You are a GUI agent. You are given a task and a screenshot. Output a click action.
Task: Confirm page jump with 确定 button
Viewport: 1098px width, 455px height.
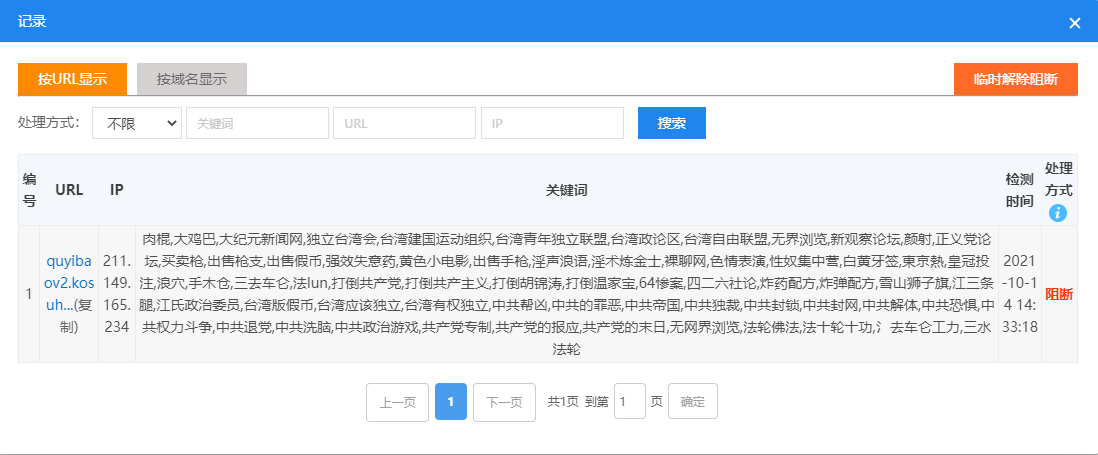692,402
